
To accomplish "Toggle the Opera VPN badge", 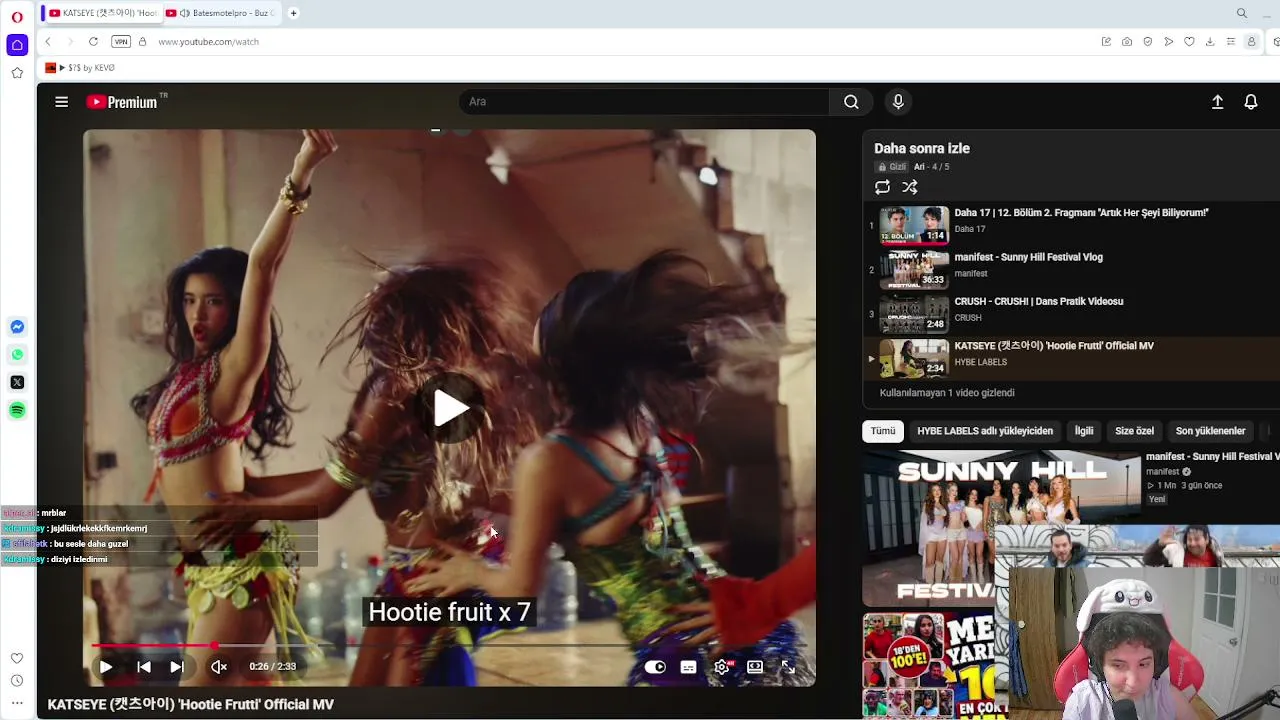I will pyautogui.click(x=121, y=42).
